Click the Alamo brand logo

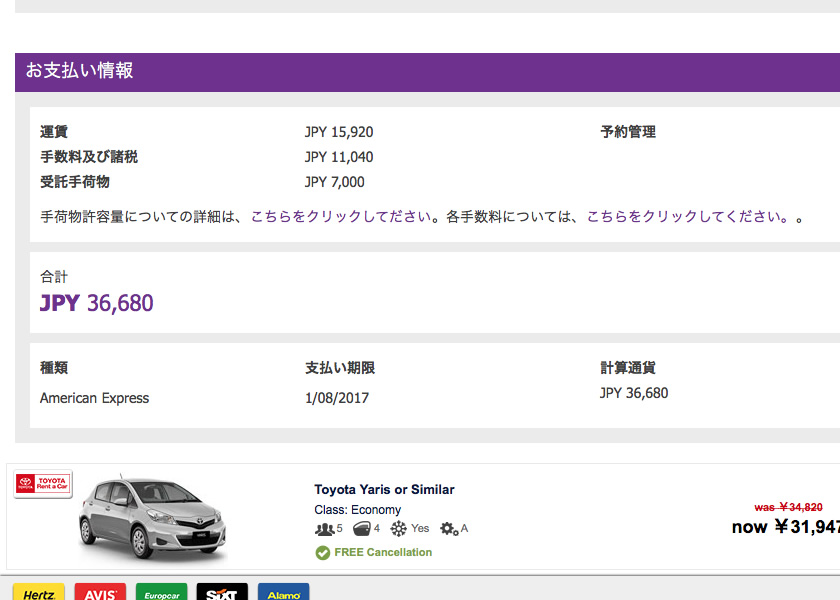click(x=283, y=591)
